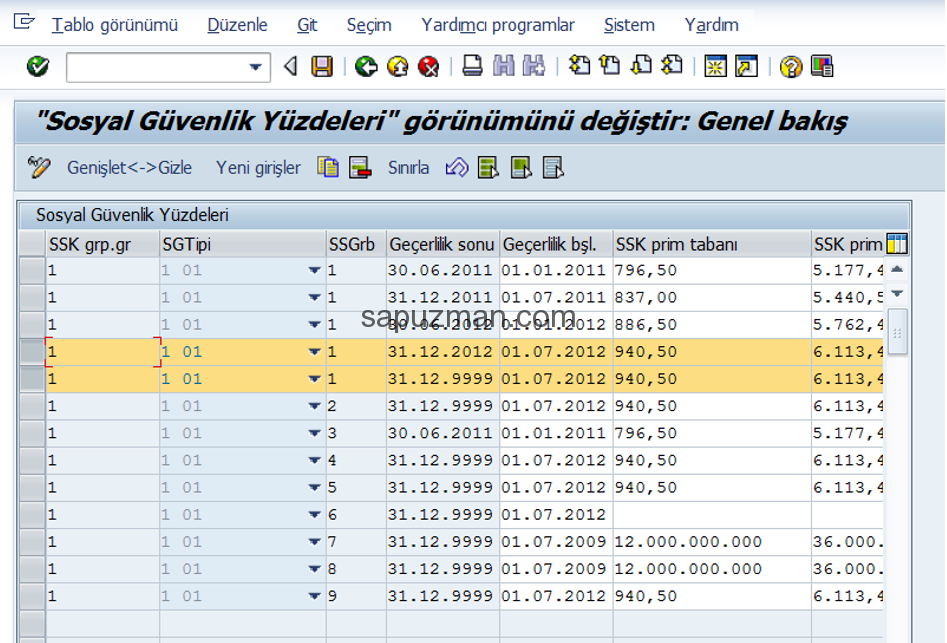Click the SGTipi column header

[243, 244]
